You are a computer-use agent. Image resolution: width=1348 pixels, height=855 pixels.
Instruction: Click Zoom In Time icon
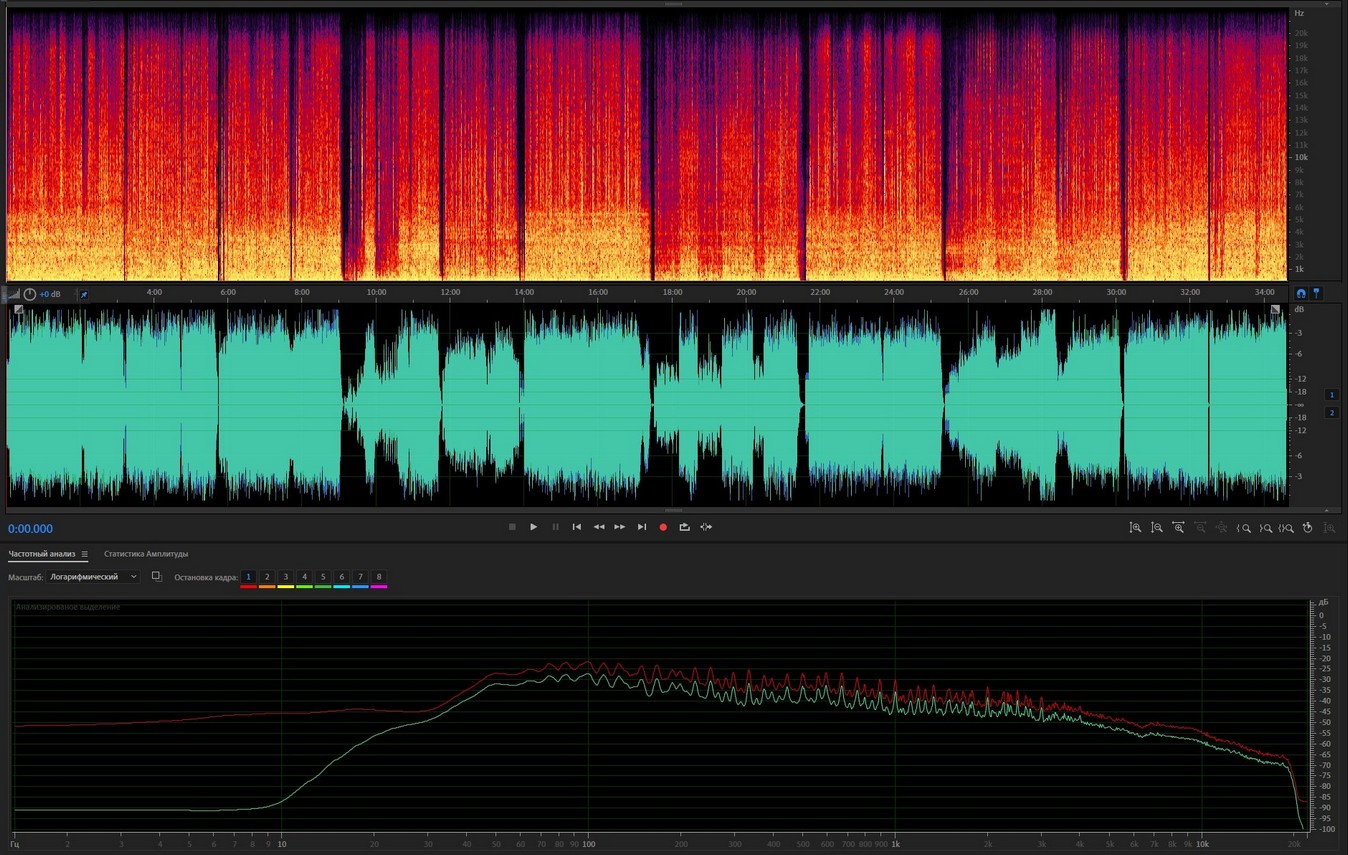coord(1179,527)
